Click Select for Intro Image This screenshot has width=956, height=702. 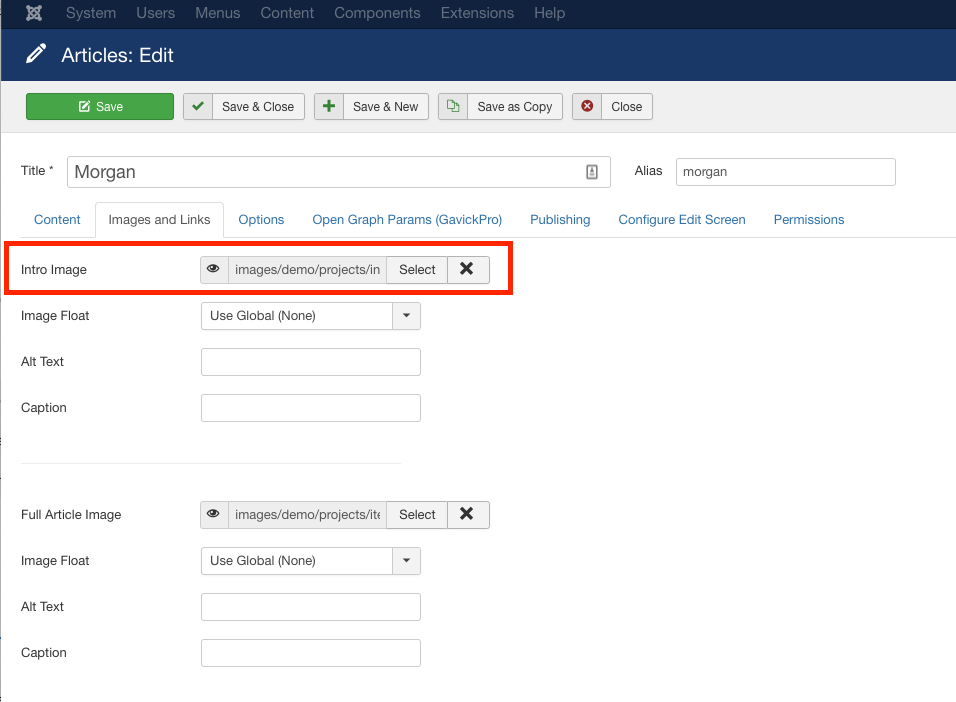(x=417, y=269)
